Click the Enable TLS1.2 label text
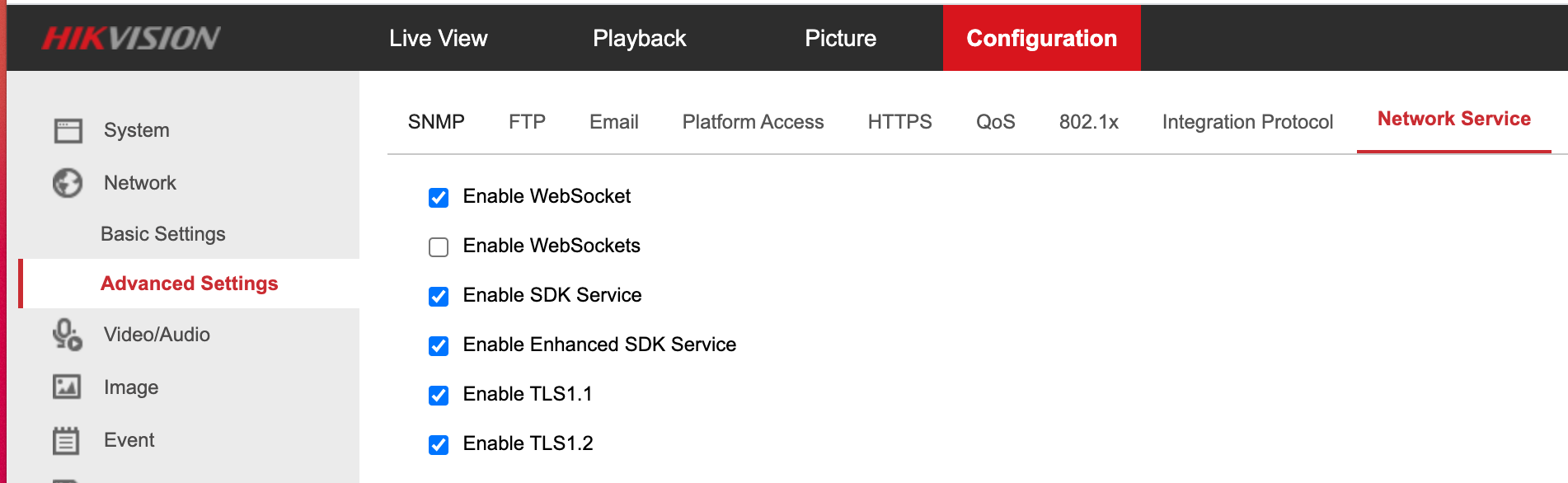Viewport: 1568px width, 483px height. (x=528, y=443)
